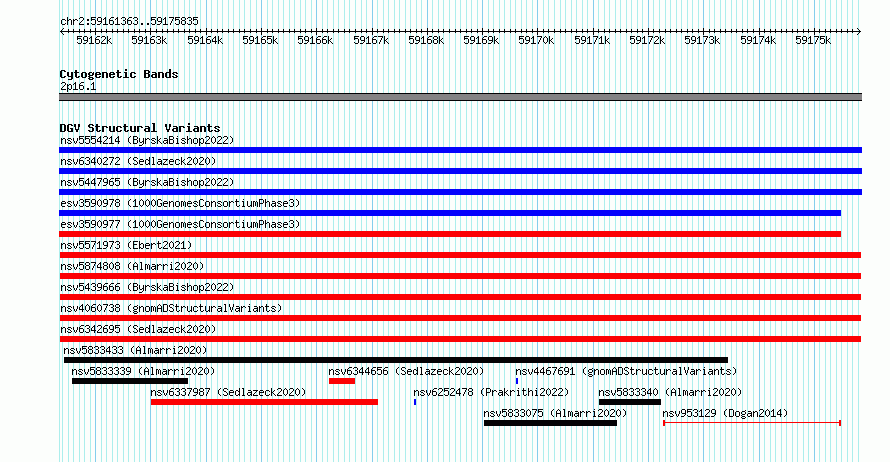Click the tiny blue marker under nsv4467691
Image resolution: width=890 pixels, height=462 pixels.
click(517, 381)
